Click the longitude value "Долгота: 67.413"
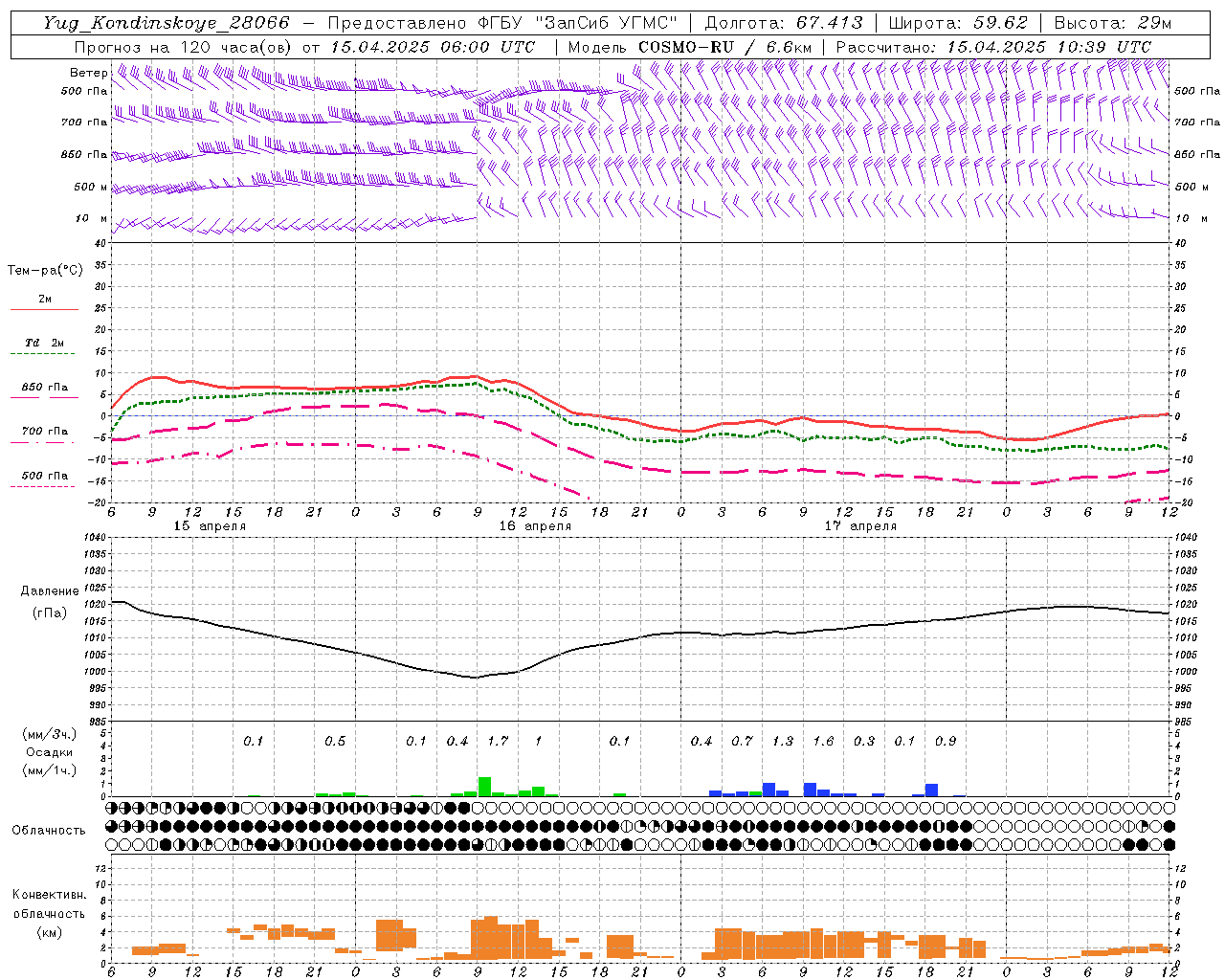Image resolution: width=1225 pixels, height=980 pixels. 784,23
